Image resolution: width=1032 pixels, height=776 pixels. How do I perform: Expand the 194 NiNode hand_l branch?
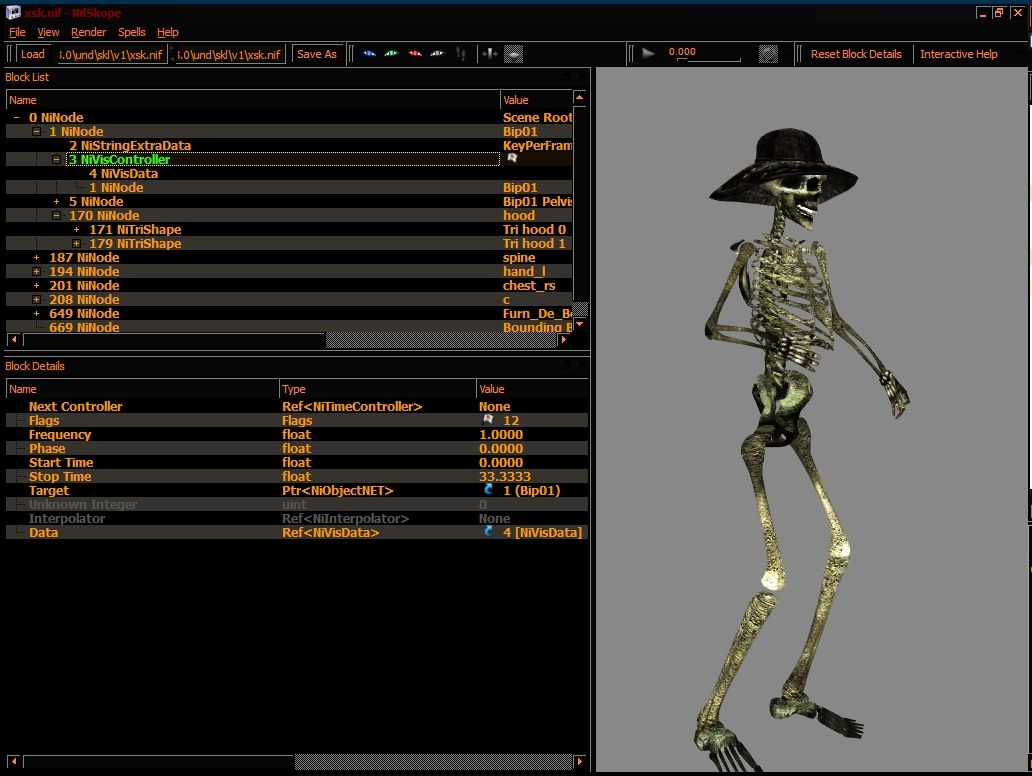click(x=37, y=271)
